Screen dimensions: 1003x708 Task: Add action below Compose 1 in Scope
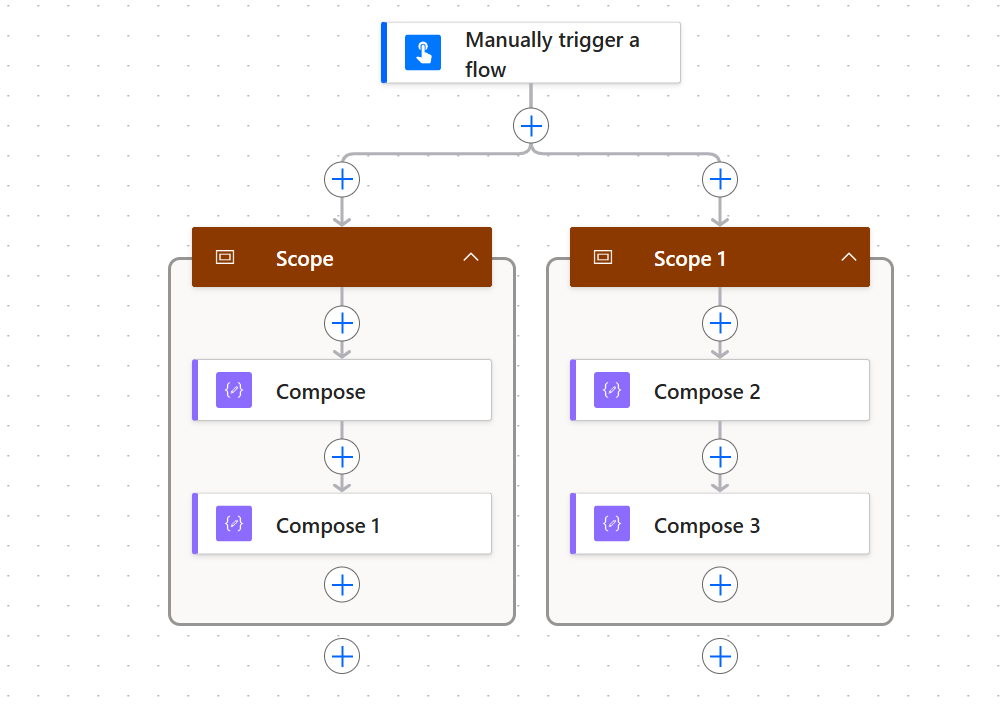point(342,585)
